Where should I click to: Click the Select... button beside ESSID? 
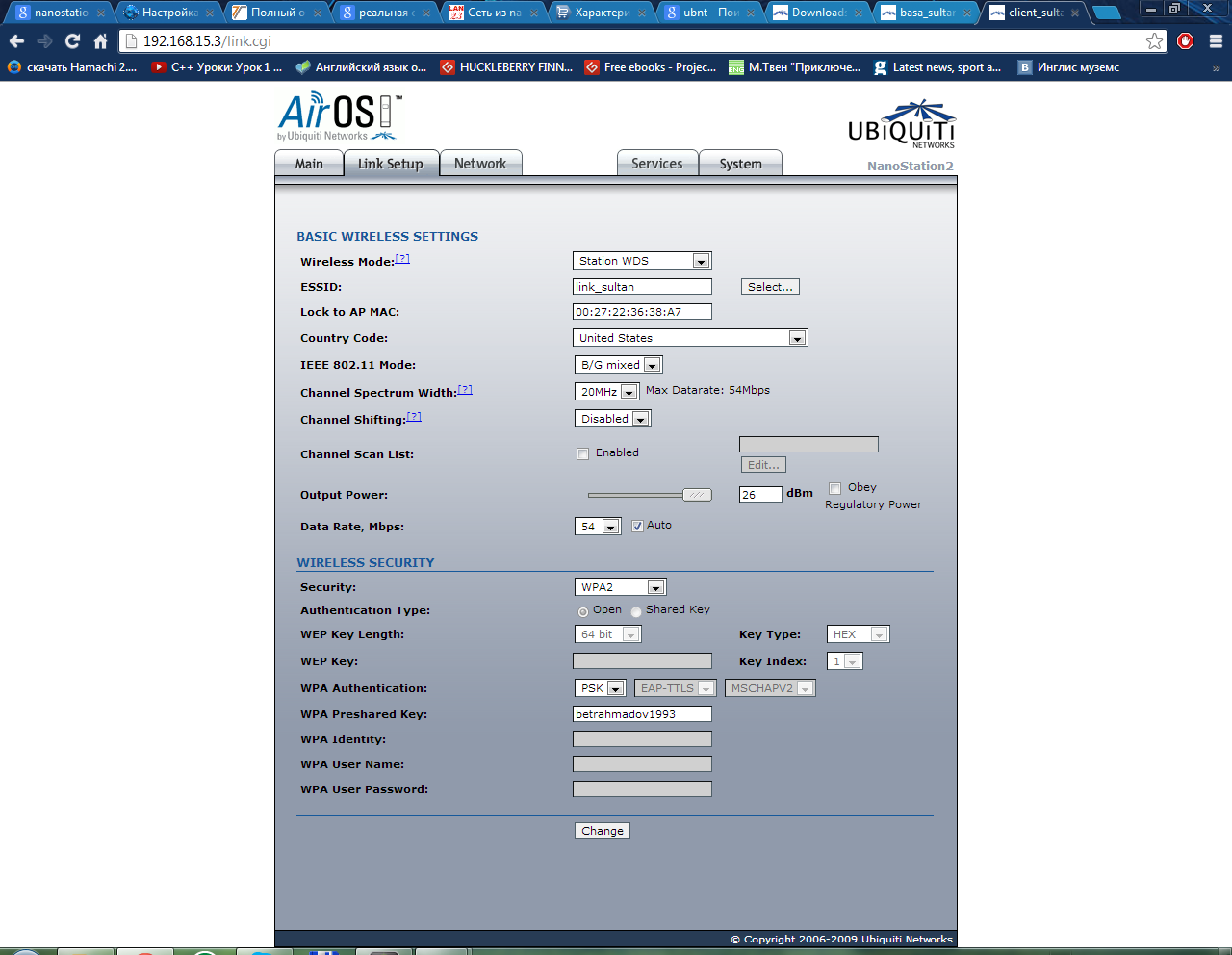770,287
